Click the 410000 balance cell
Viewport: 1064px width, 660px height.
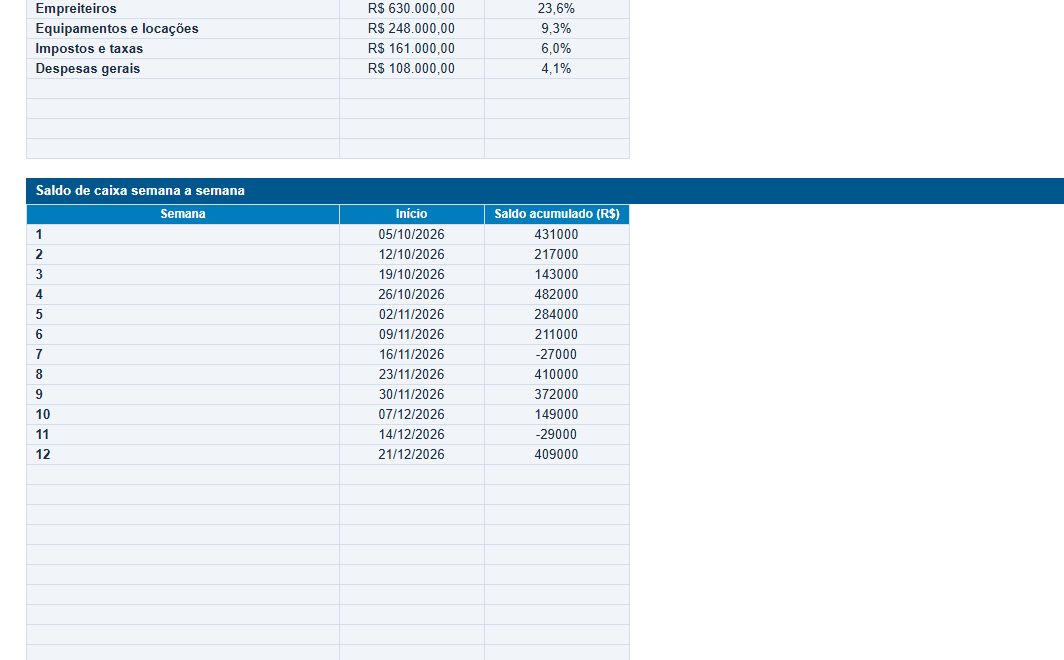[x=557, y=374]
